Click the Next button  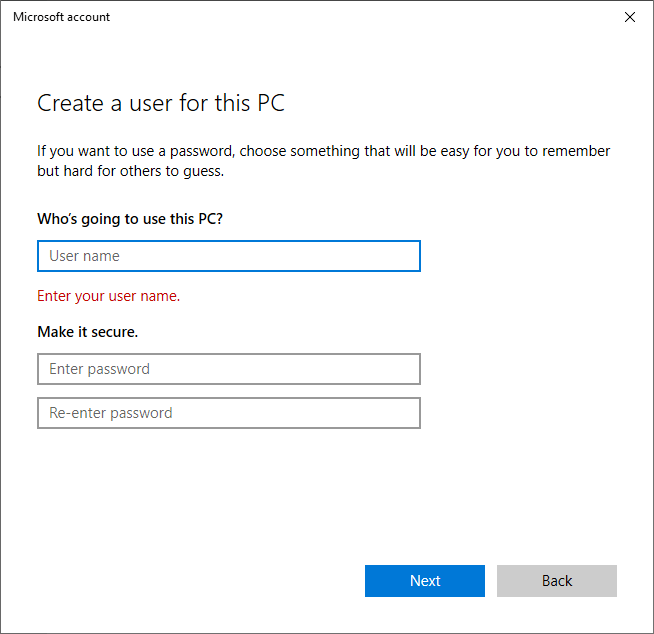coord(424,581)
